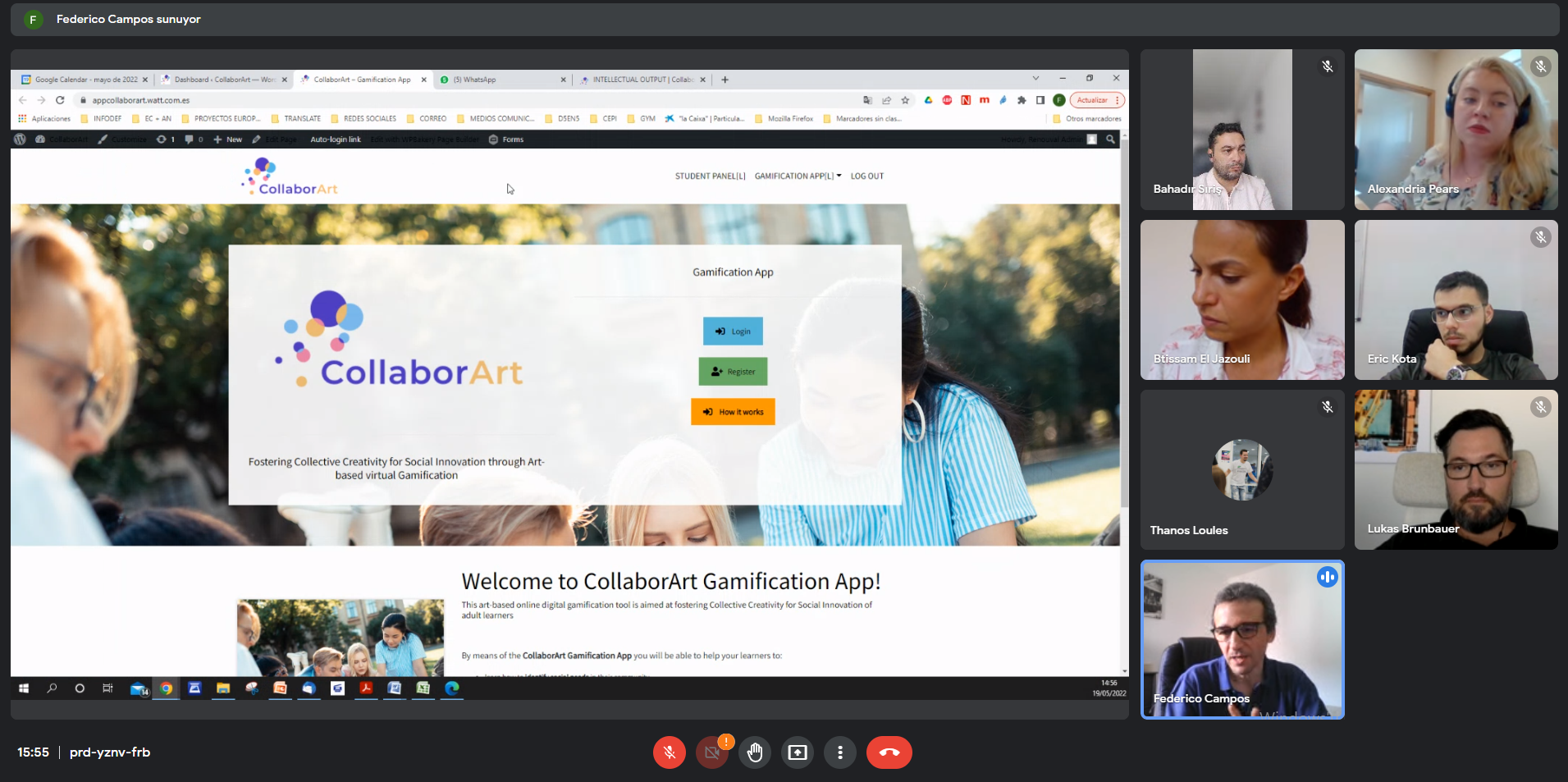Screen dimensions: 1568x782
Task: Reload the current page
Action: tap(60, 100)
